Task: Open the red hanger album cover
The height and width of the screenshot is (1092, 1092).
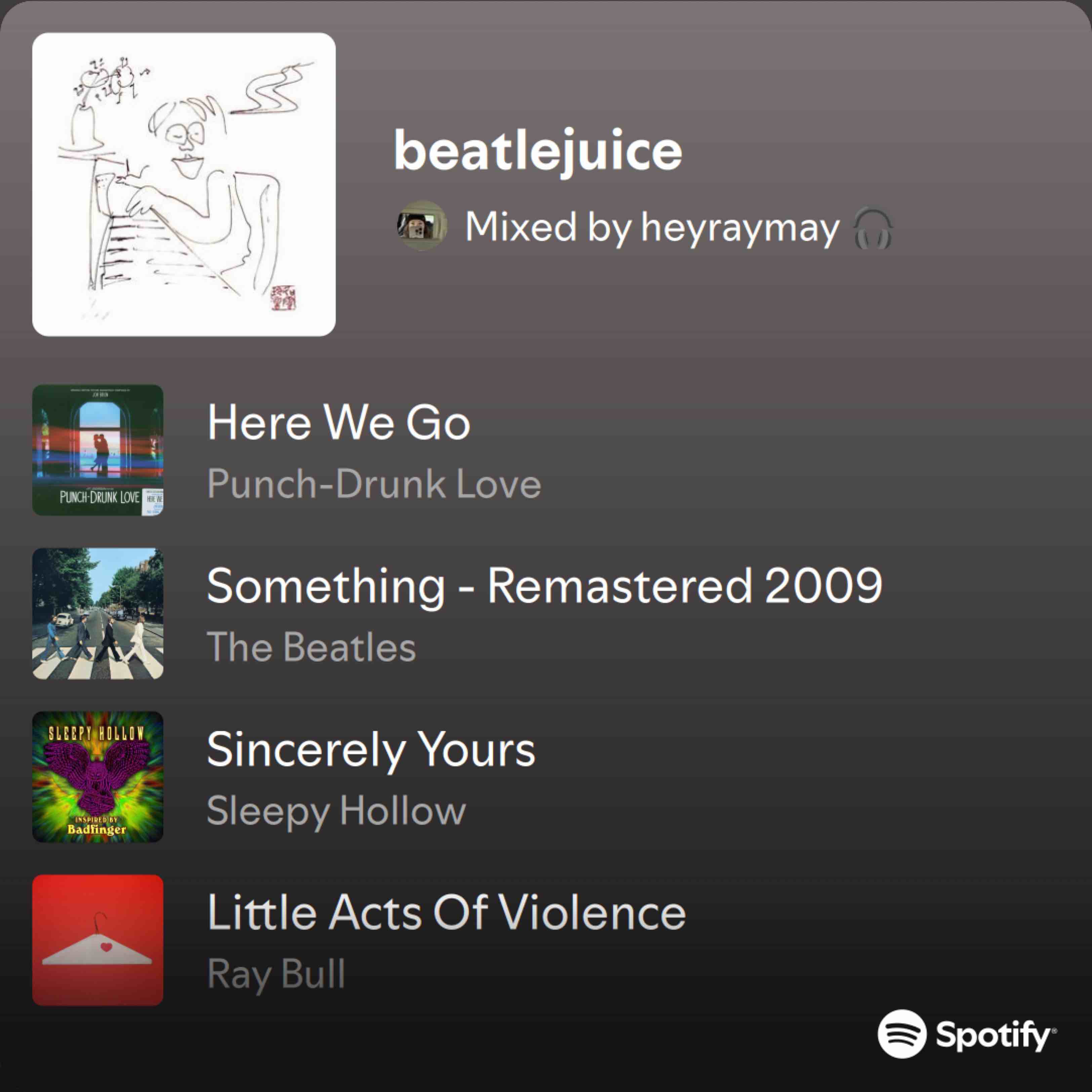Action: [98, 940]
